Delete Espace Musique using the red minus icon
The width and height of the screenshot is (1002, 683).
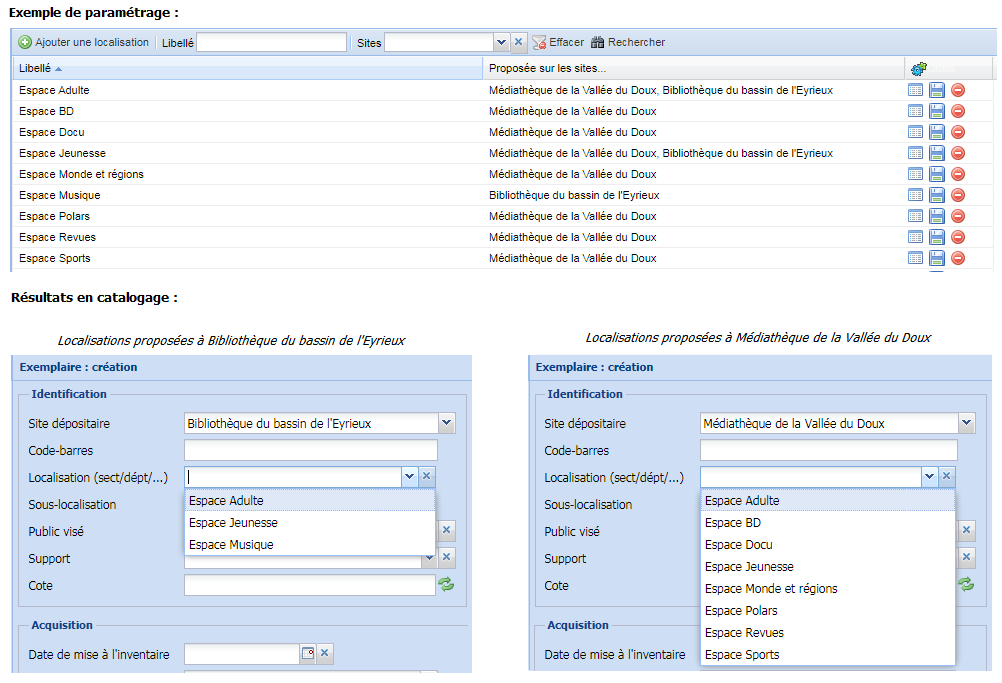[x=957, y=195]
